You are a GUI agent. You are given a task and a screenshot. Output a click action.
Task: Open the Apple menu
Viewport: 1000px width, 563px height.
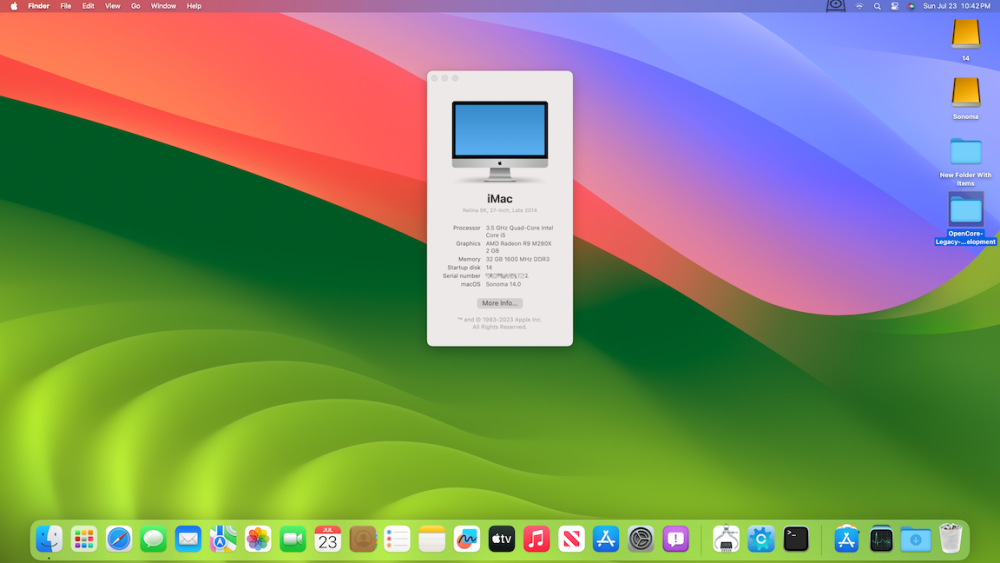[x=14, y=6]
